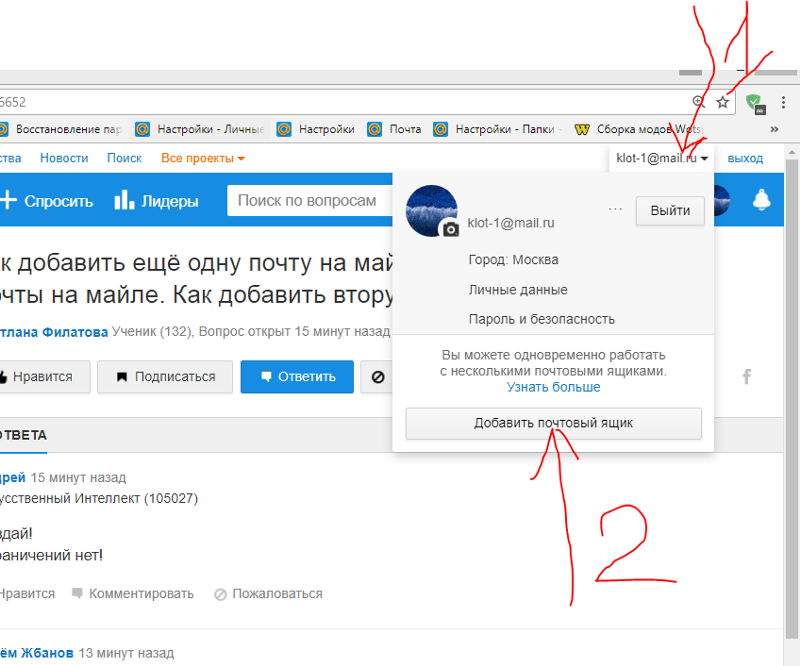This screenshot has height=666, width=800.
Task: Open the green shield extension icon
Action: click(754, 104)
